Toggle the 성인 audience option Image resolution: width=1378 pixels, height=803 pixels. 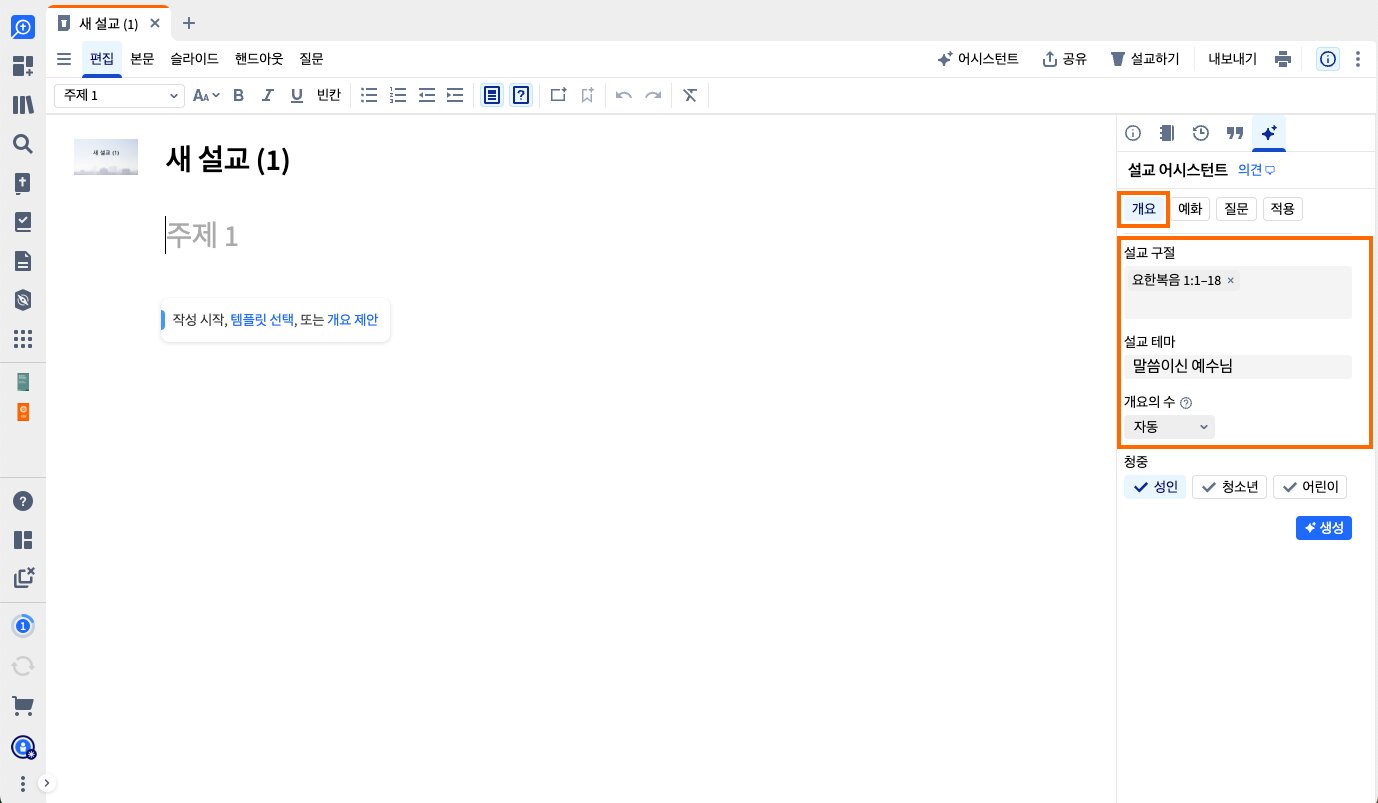[1155, 487]
